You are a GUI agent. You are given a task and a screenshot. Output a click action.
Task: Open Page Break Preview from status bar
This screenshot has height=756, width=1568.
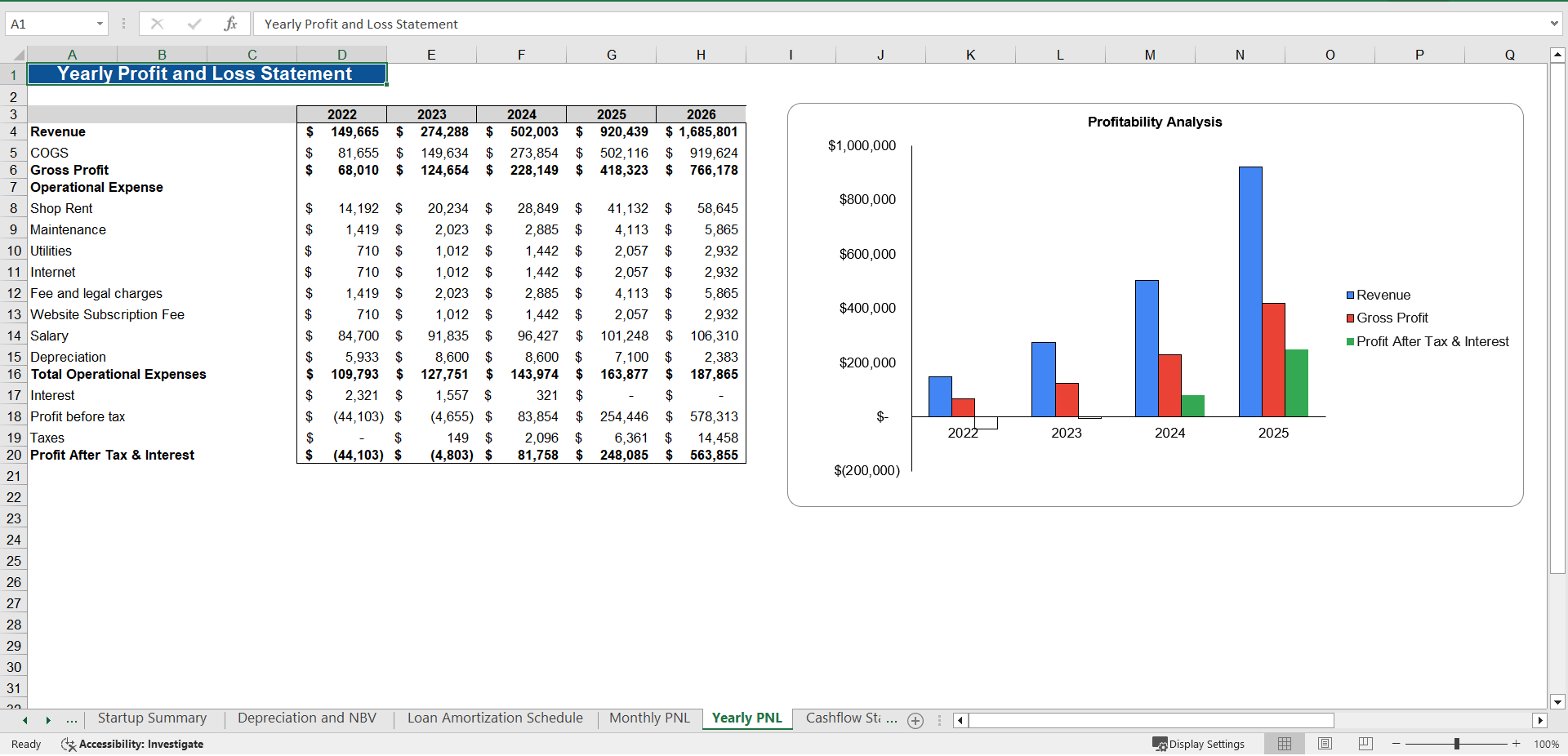pos(1365,744)
